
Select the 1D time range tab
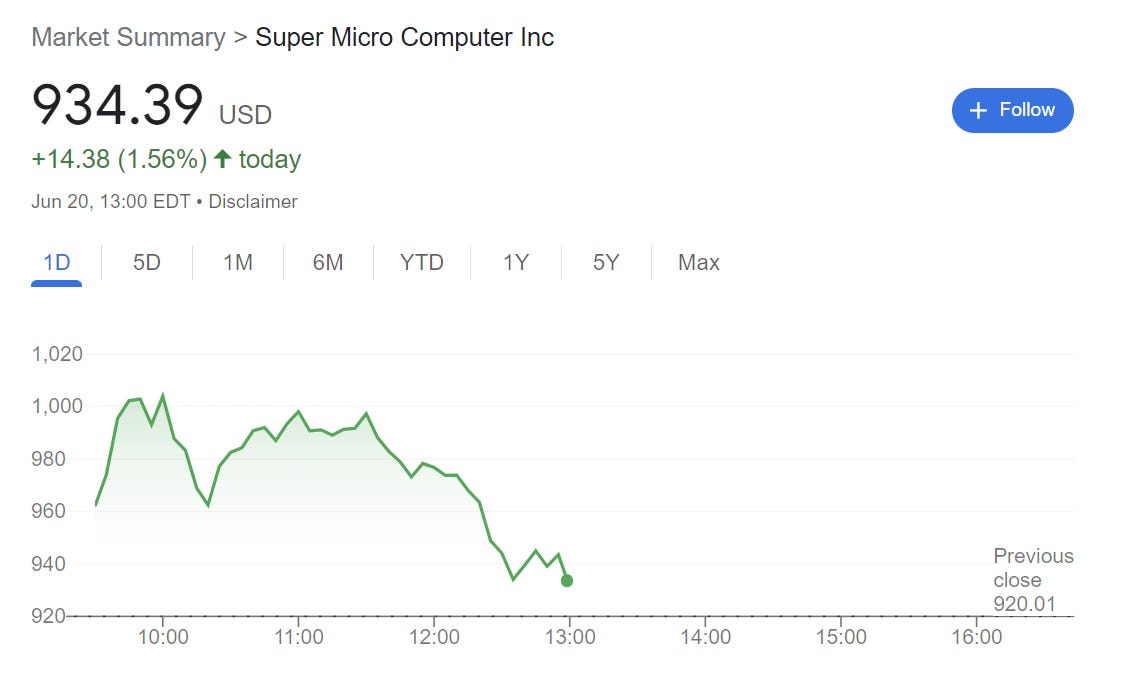click(x=56, y=263)
